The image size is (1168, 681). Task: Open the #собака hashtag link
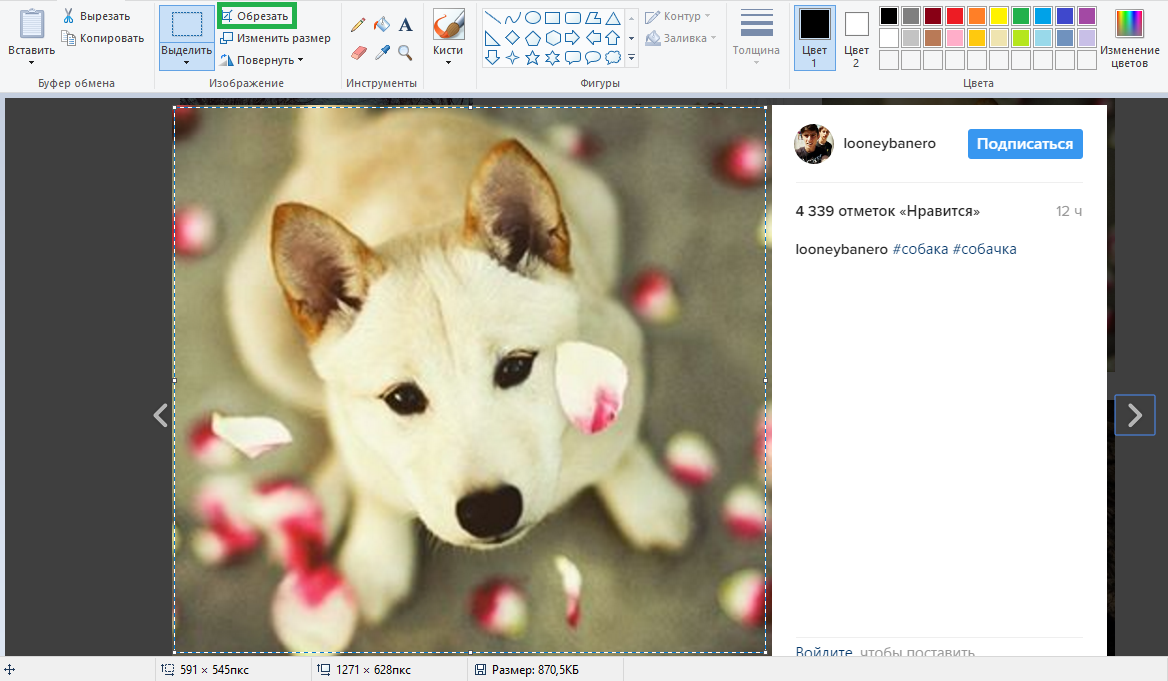pos(920,249)
